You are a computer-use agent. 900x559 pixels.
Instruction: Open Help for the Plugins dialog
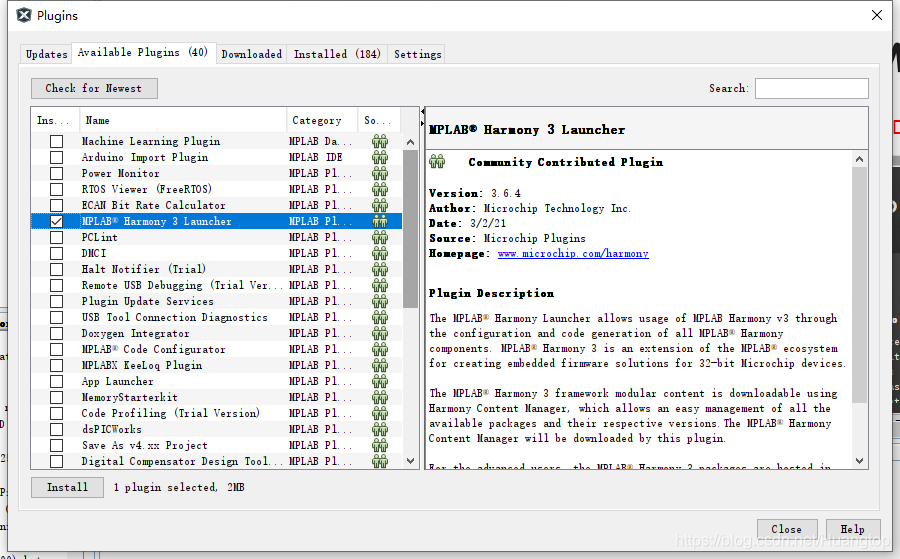(852, 529)
